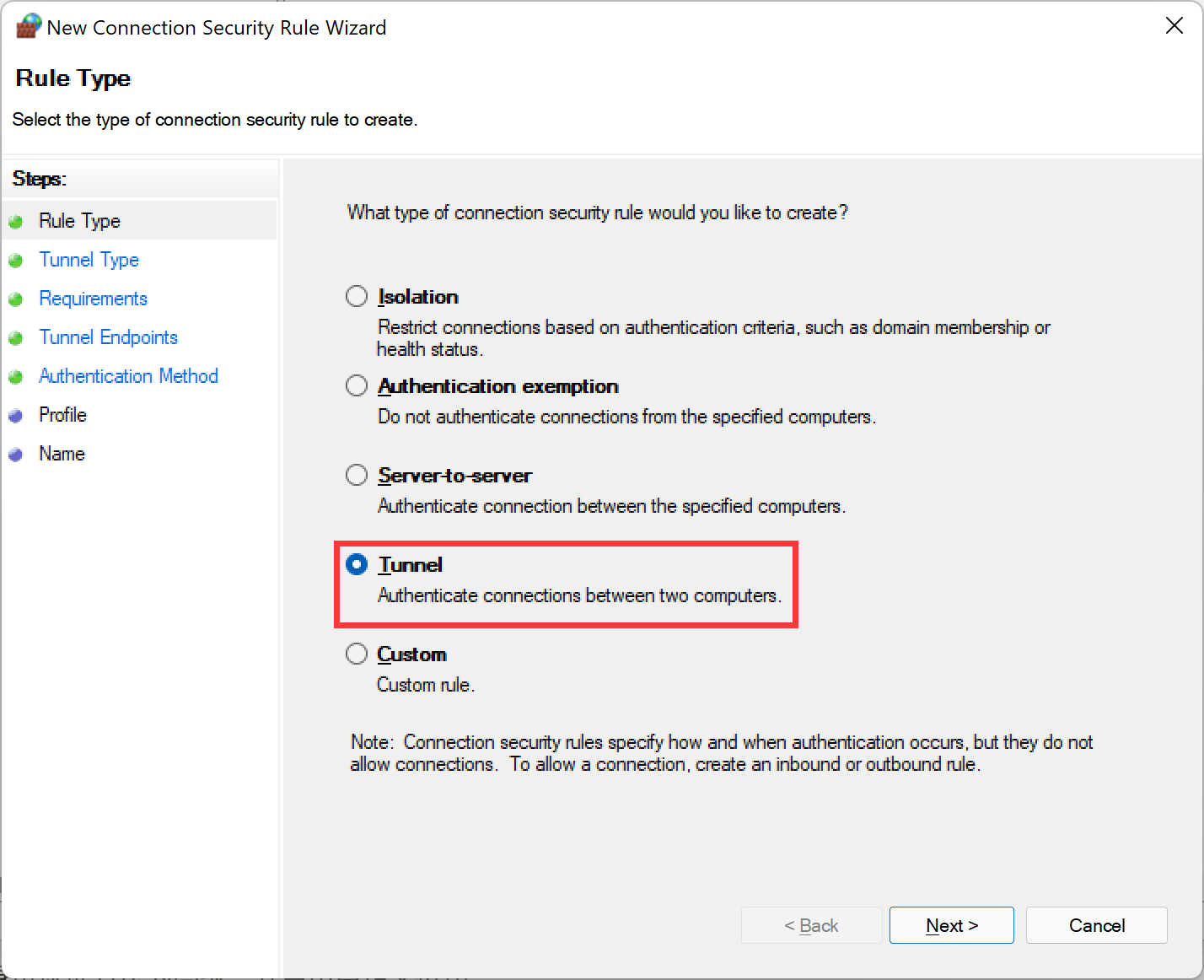This screenshot has width=1204, height=980.
Task: Select the Name step in sidebar
Action: [x=62, y=454]
